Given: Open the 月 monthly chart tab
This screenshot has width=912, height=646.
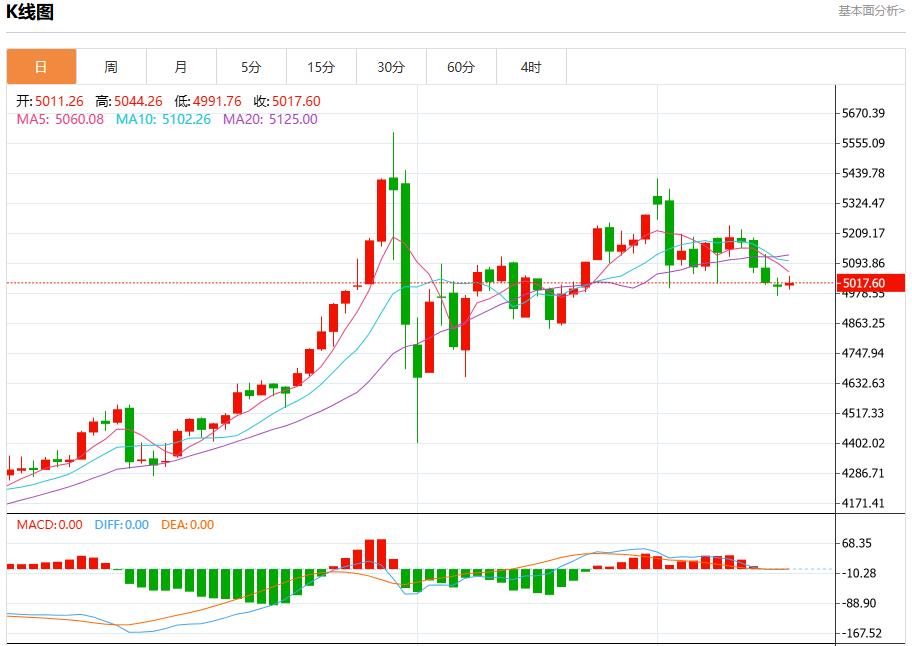Looking at the screenshot, I should 181,67.
